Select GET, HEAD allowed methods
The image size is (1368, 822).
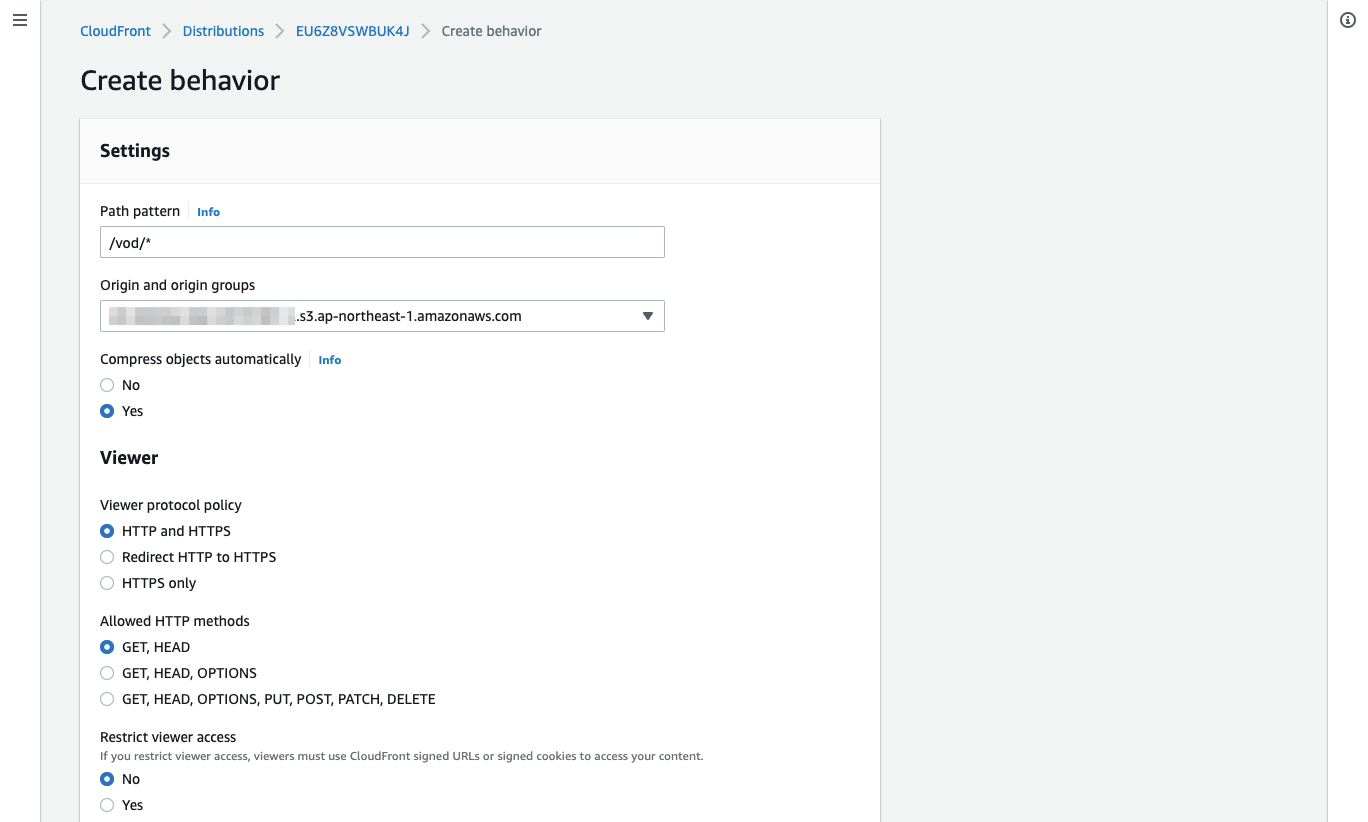click(107, 647)
